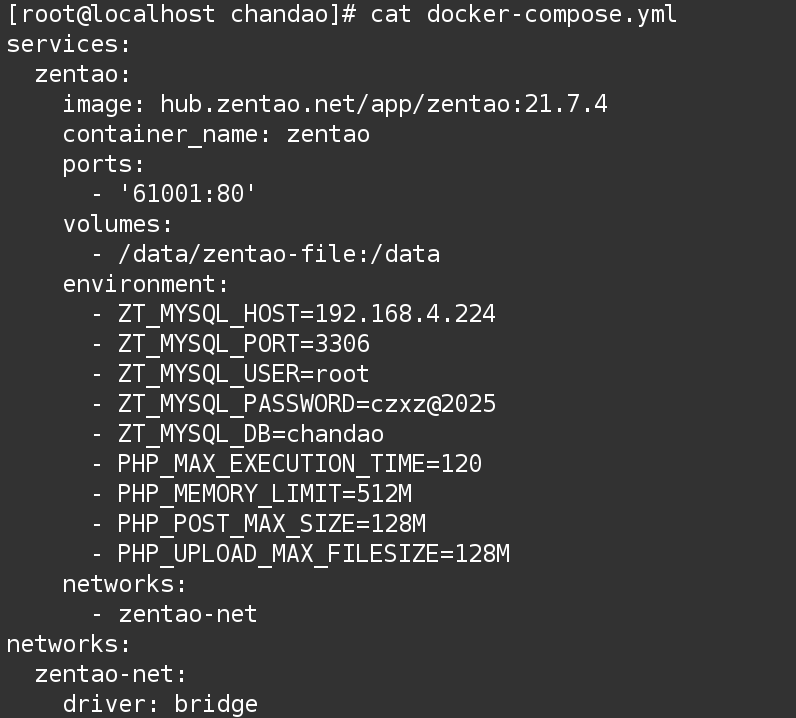The image size is (796, 718).
Task: Click the ZT_MYSQL_PASSWORD line
Action: tap(307, 404)
